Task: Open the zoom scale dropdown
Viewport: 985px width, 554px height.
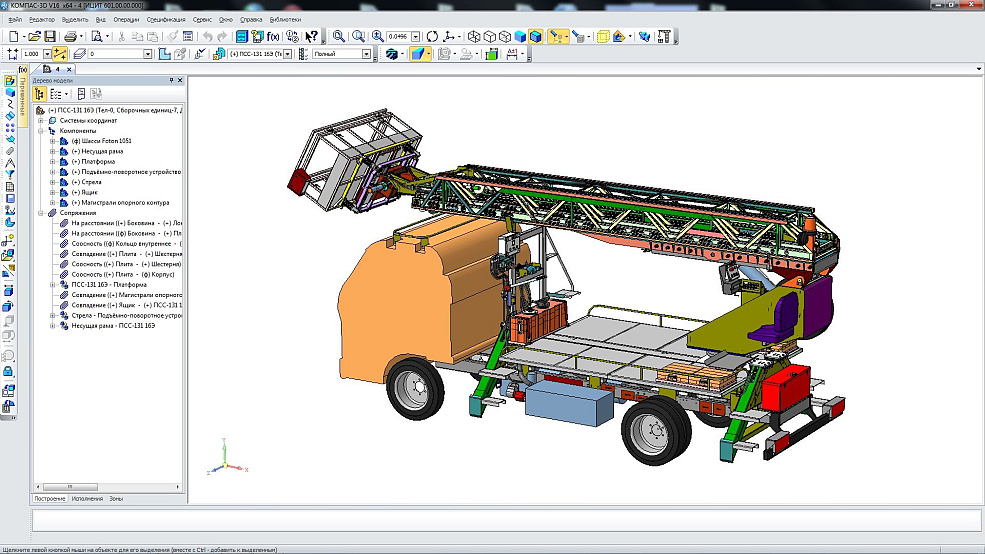Action: [x=417, y=36]
